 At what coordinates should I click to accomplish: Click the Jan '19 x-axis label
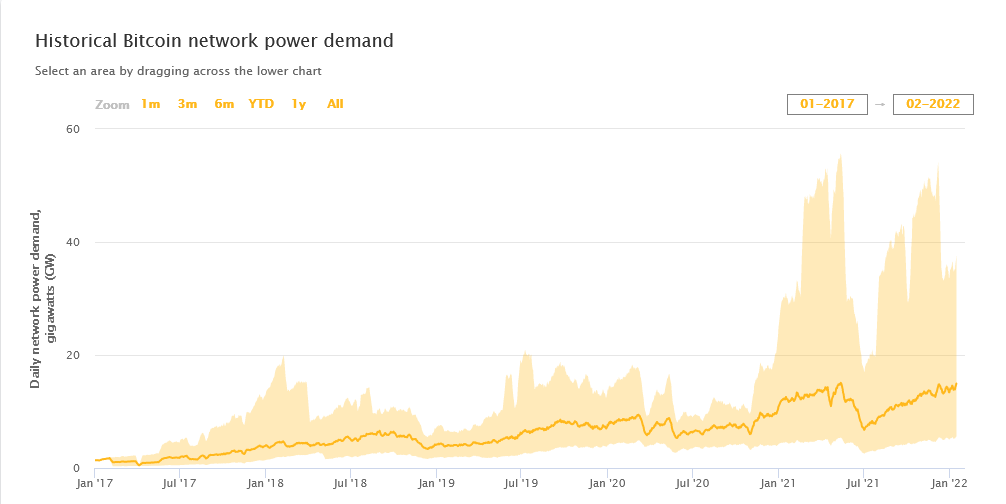(436, 483)
